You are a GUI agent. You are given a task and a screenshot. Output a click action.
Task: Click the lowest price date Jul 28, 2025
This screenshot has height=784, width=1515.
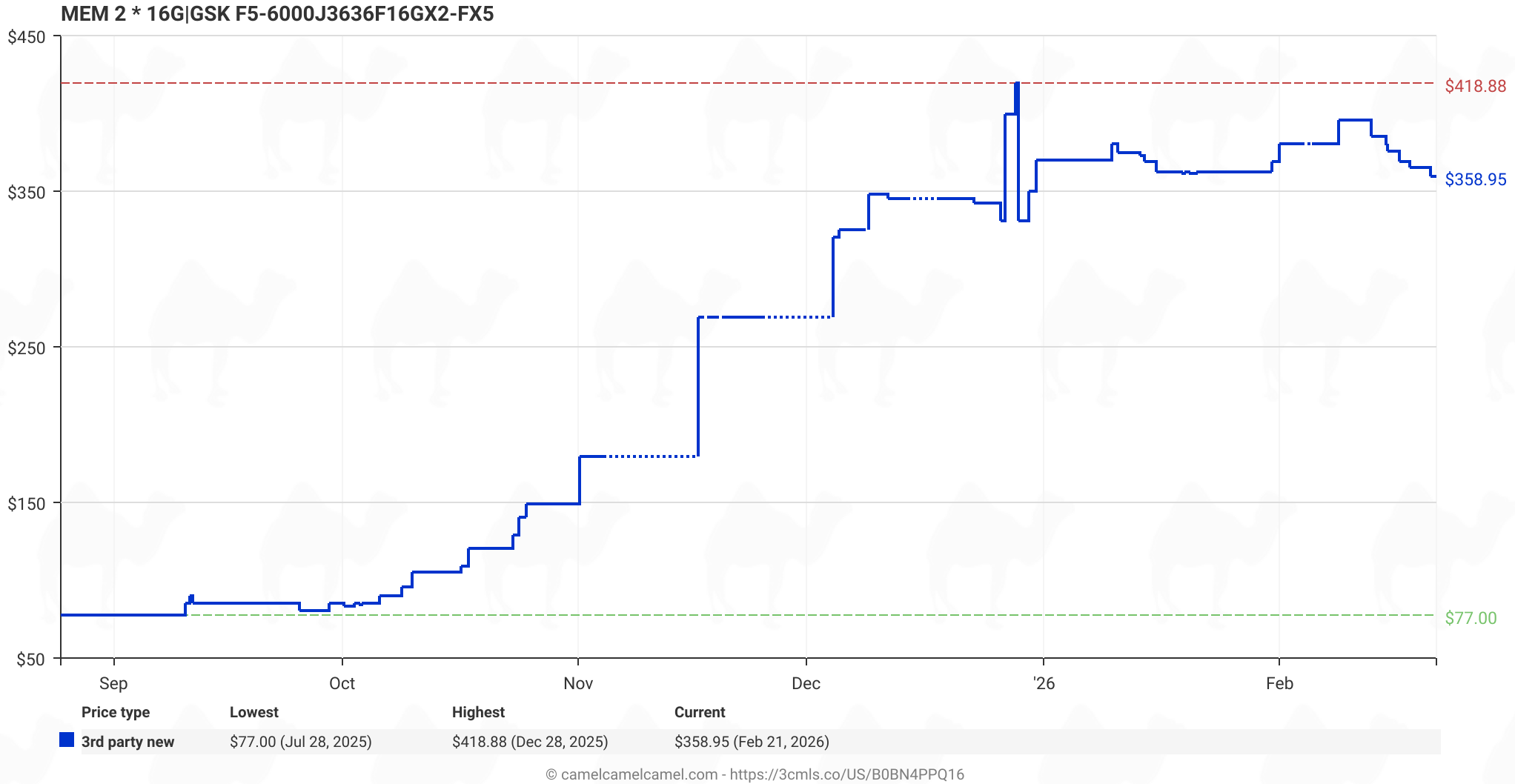[x=325, y=742]
